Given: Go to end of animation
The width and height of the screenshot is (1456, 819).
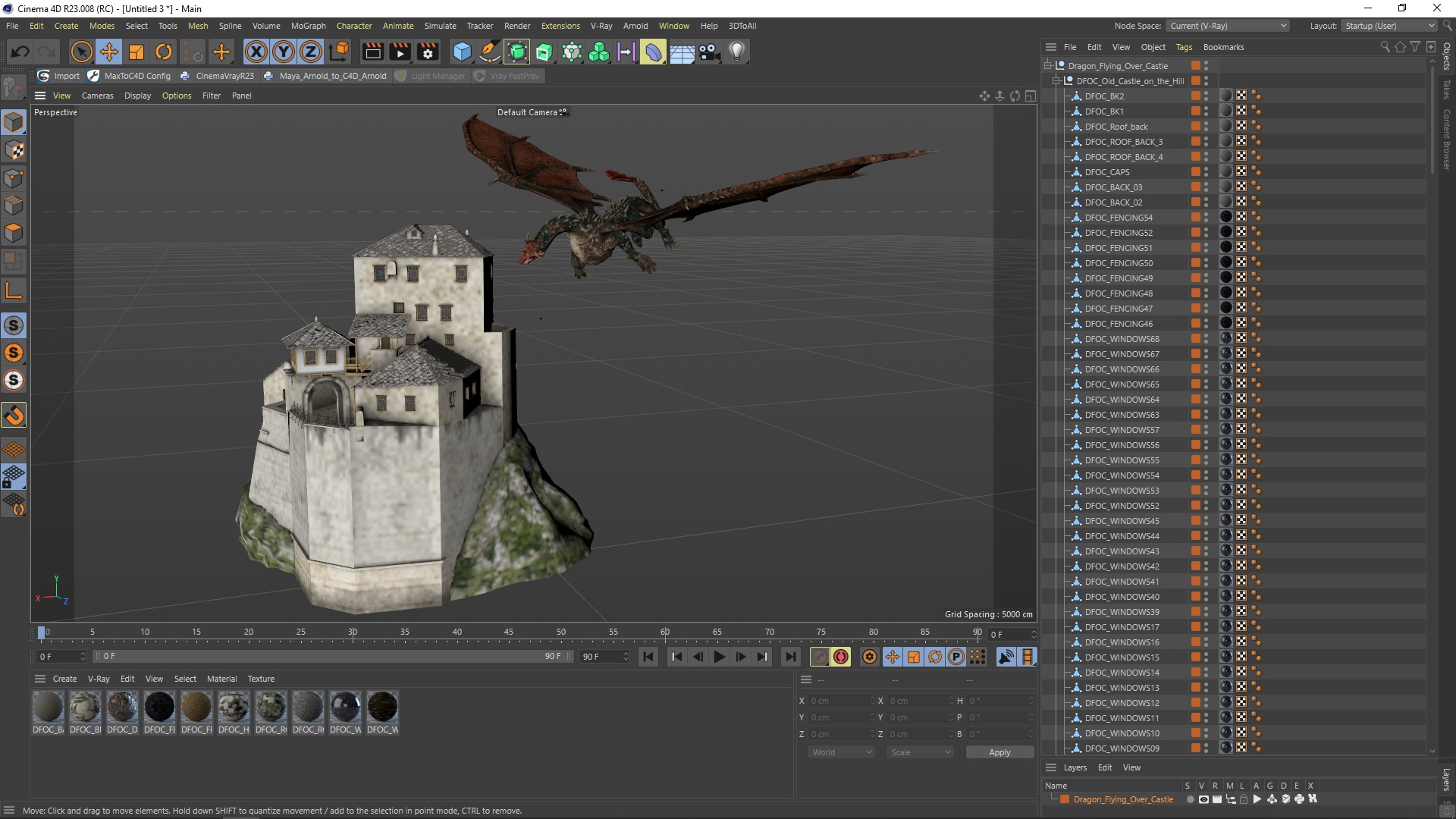Looking at the screenshot, I should click(791, 657).
